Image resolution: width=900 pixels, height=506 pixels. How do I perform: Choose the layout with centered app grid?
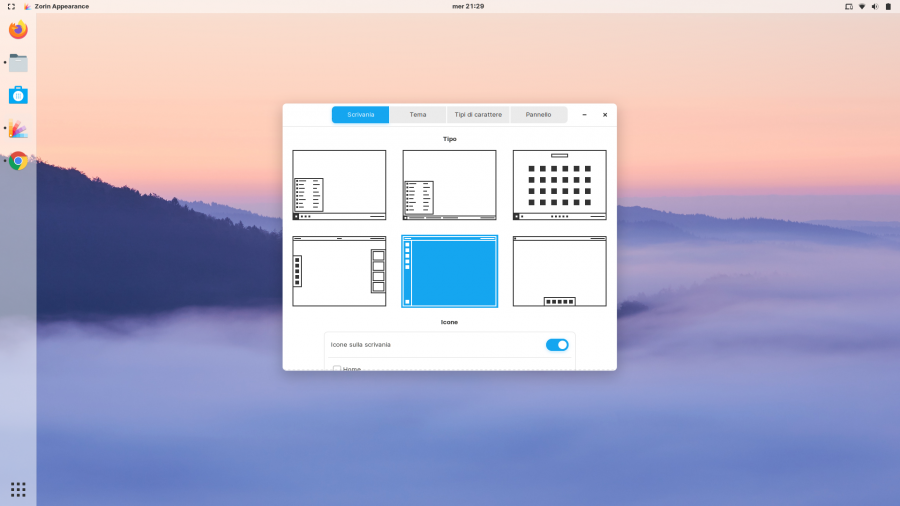559,184
